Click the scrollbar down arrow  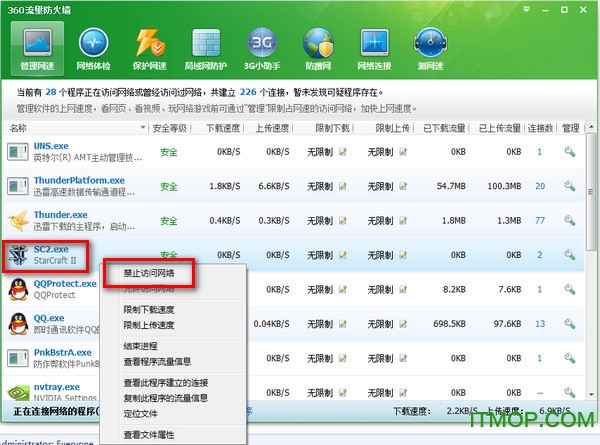point(591,394)
